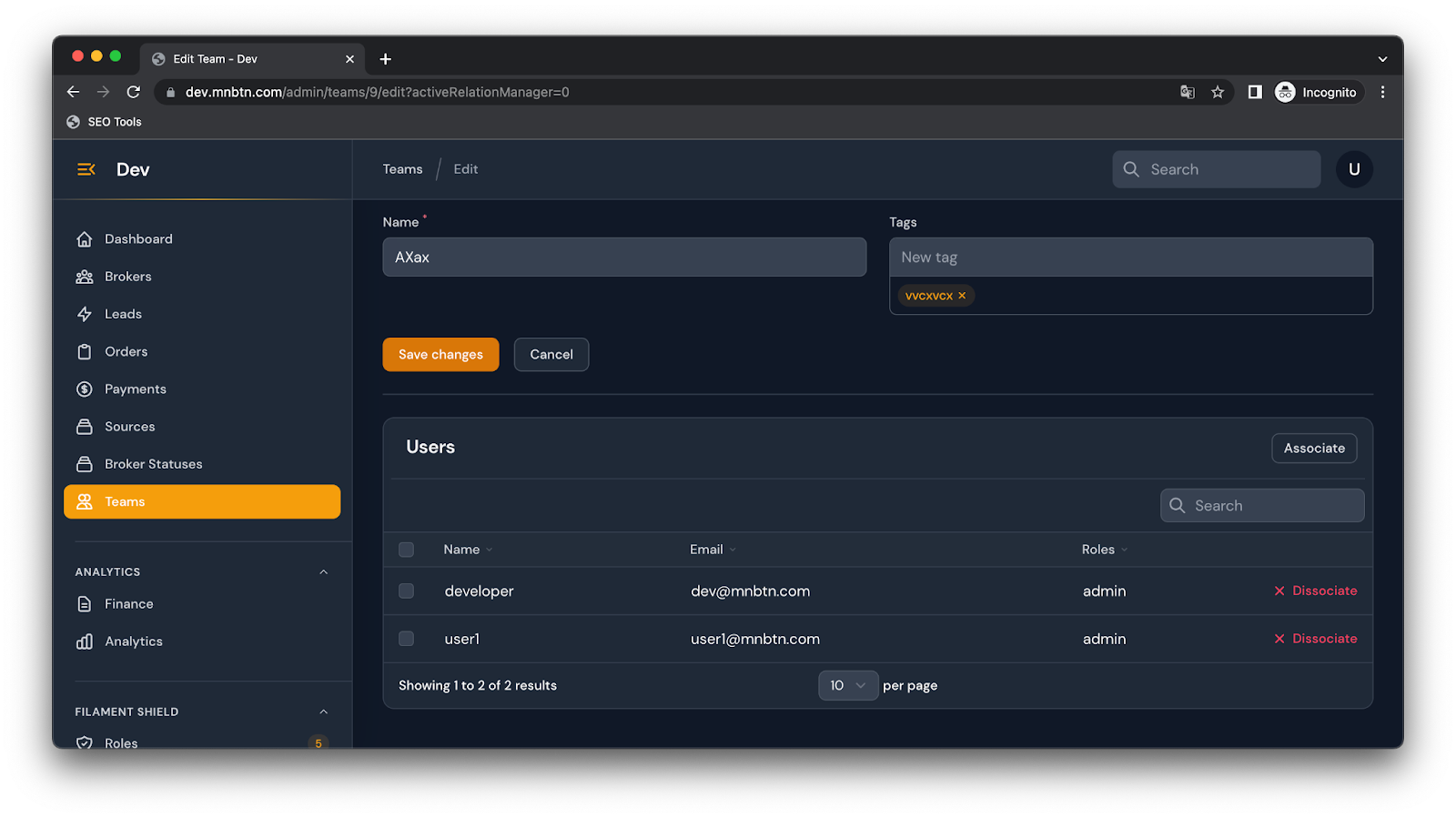This screenshot has height=818, width=1456.
Task: Click the Incognito profile chip
Action: point(1318,92)
